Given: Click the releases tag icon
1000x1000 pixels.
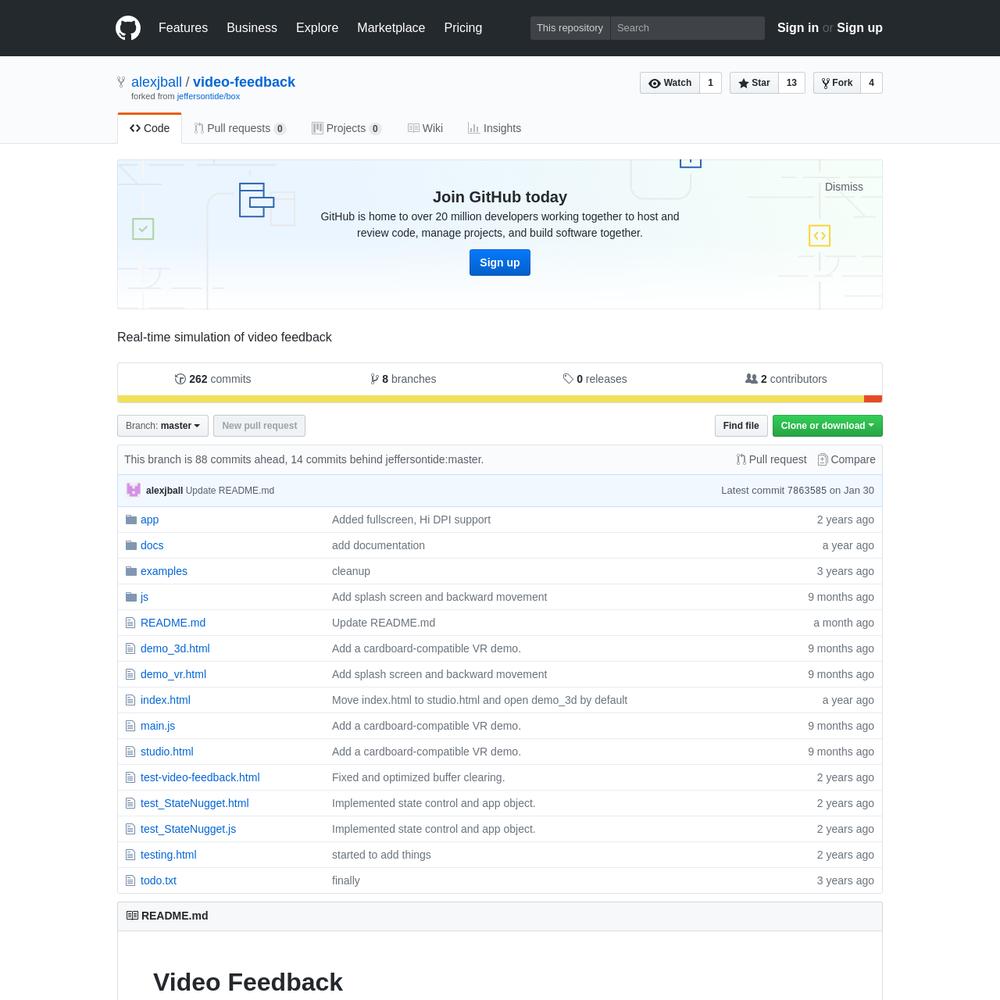Looking at the screenshot, I should pos(568,379).
